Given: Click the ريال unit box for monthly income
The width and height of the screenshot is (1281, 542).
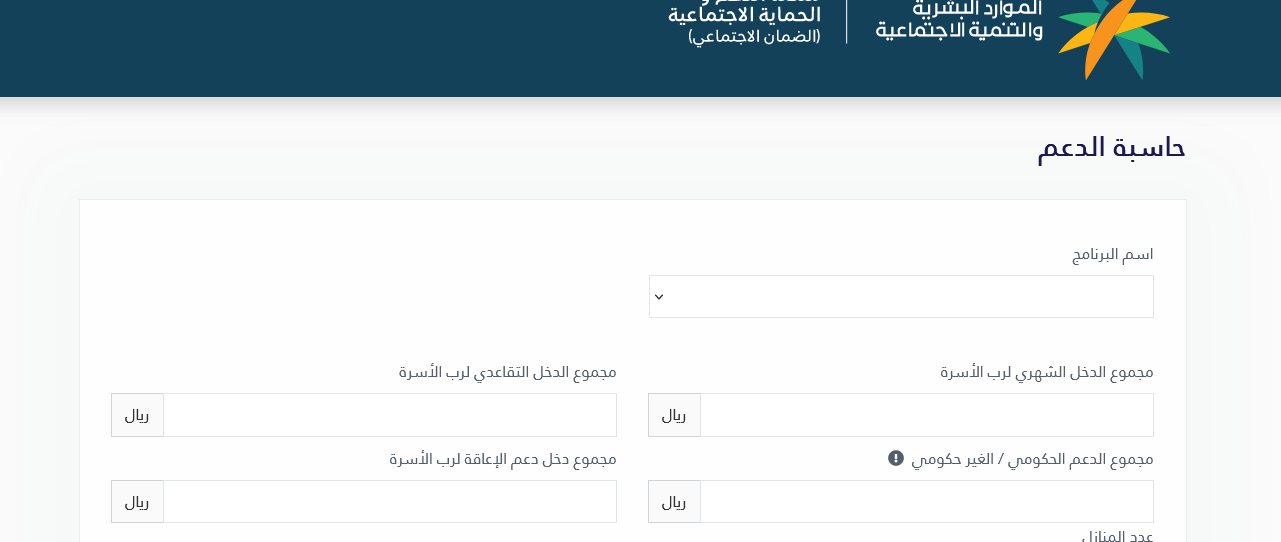Looking at the screenshot, I should 674,415.
